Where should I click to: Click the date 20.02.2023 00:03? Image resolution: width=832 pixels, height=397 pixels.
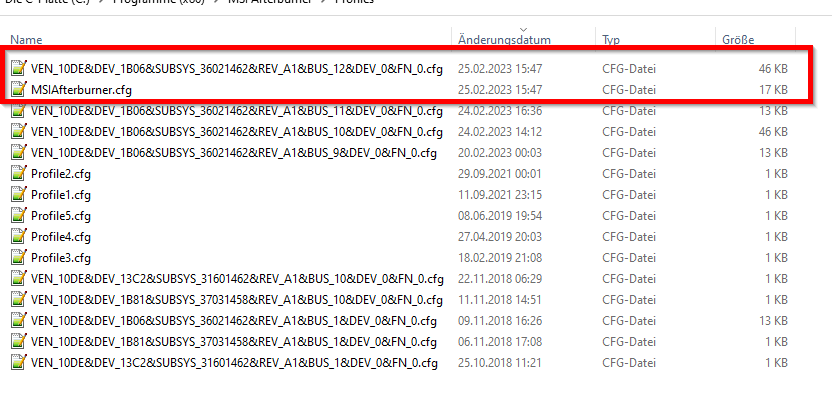500,153
